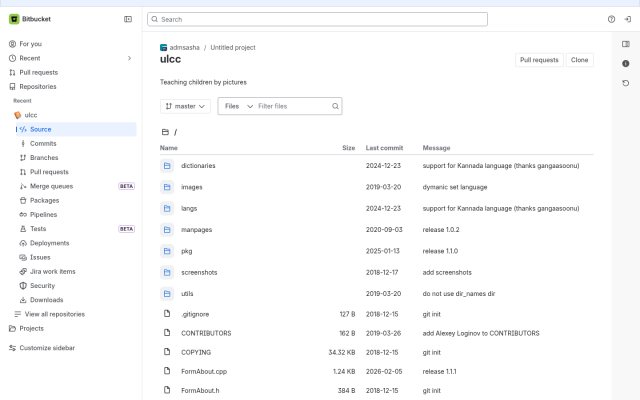Screen dimensions: 640x400
Task: Open the admsasha breadcrumb link
Action: point(184,48)
